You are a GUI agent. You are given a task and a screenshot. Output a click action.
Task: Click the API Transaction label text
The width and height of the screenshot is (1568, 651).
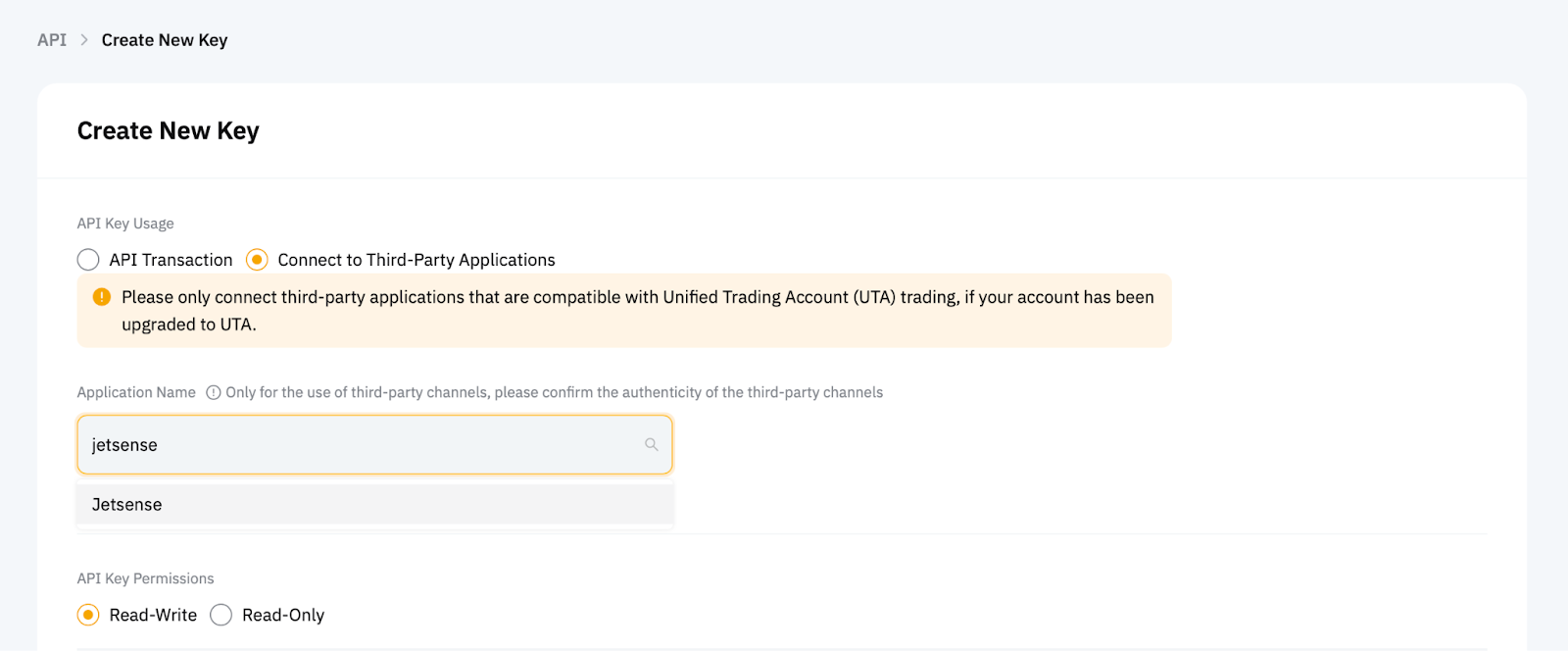171,260
